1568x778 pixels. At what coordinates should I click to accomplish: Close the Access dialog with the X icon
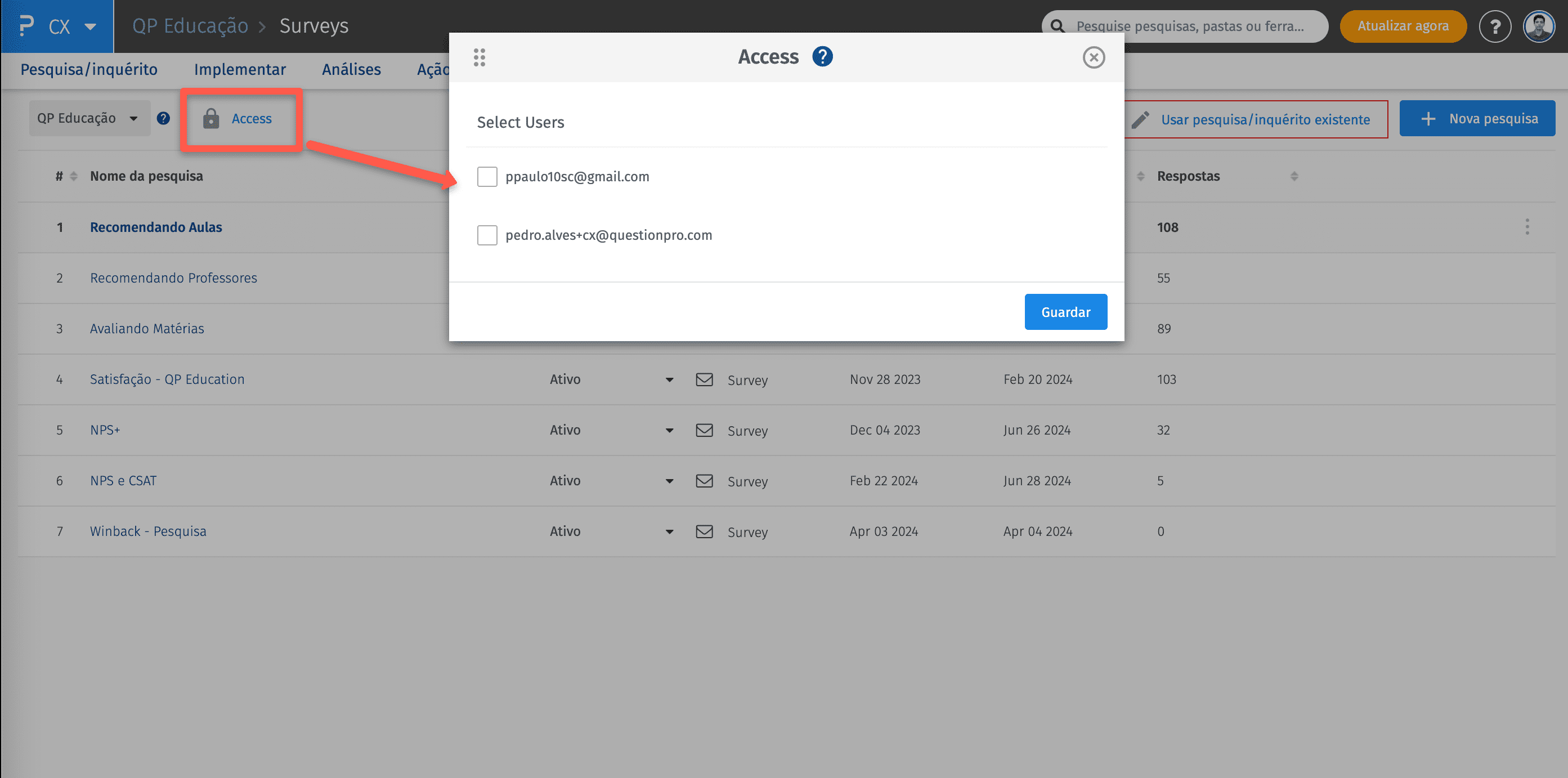pos(1093,57)
